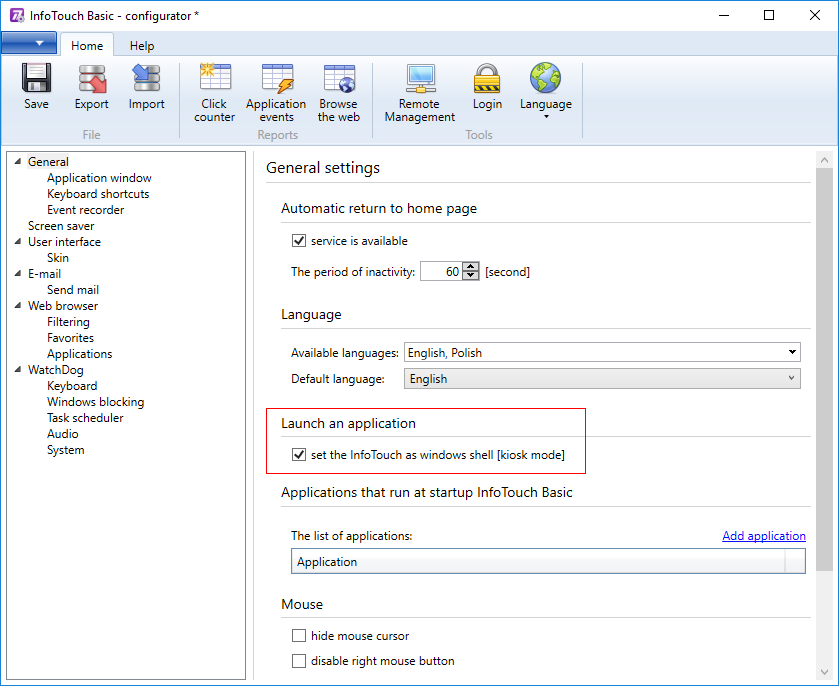
Task: Click the vertical scrollbar thumb
Action: click(x=824, y=369)
